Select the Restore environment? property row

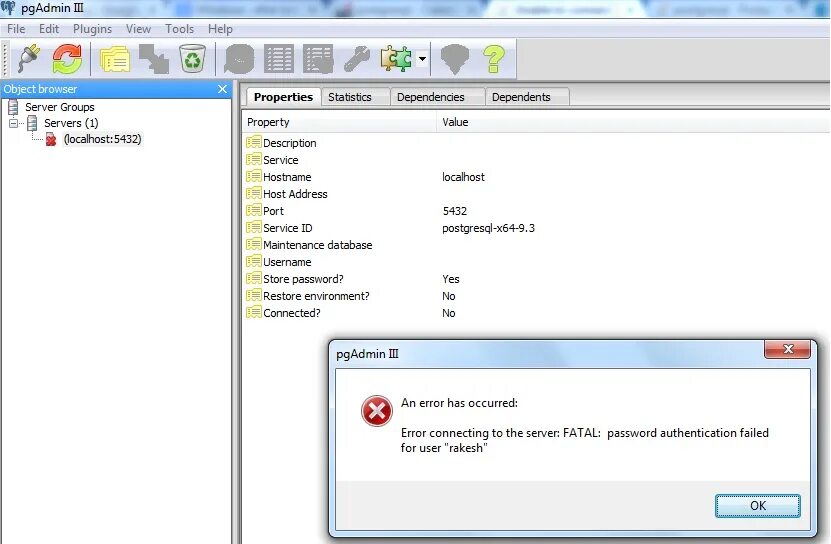pyautogui.click(x=536, y=296)
